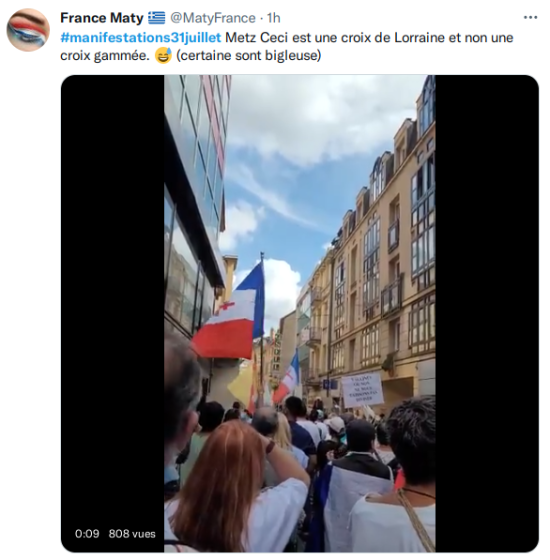
Task: Click the 808 vues view count
Action: 132,534
